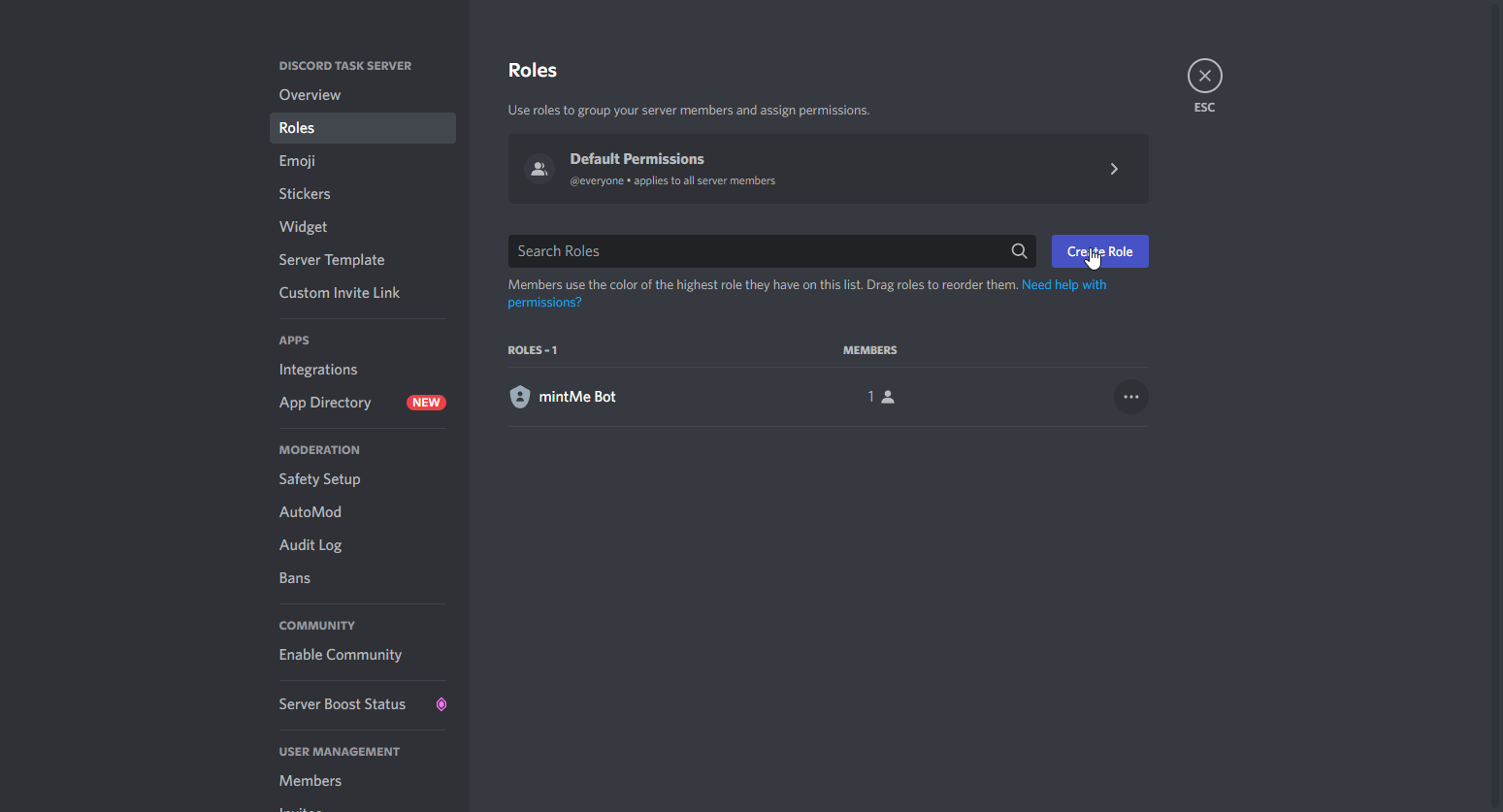This screenshot has height=812, width=1503.
Task: Click the member count icon for mintMe Bot
Action: [x=887, y=397]
